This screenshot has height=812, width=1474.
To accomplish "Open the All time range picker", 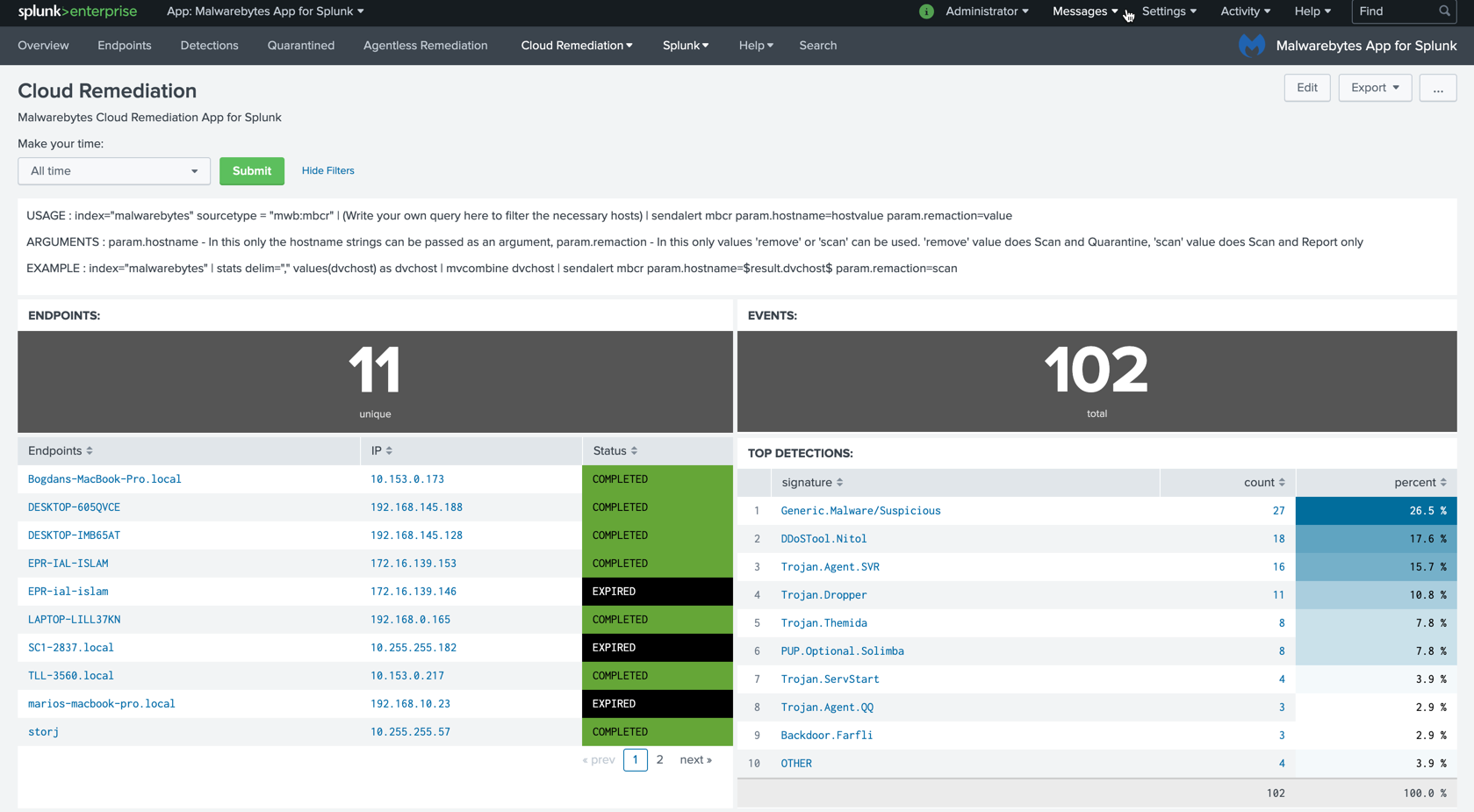I will coord(114,171).
